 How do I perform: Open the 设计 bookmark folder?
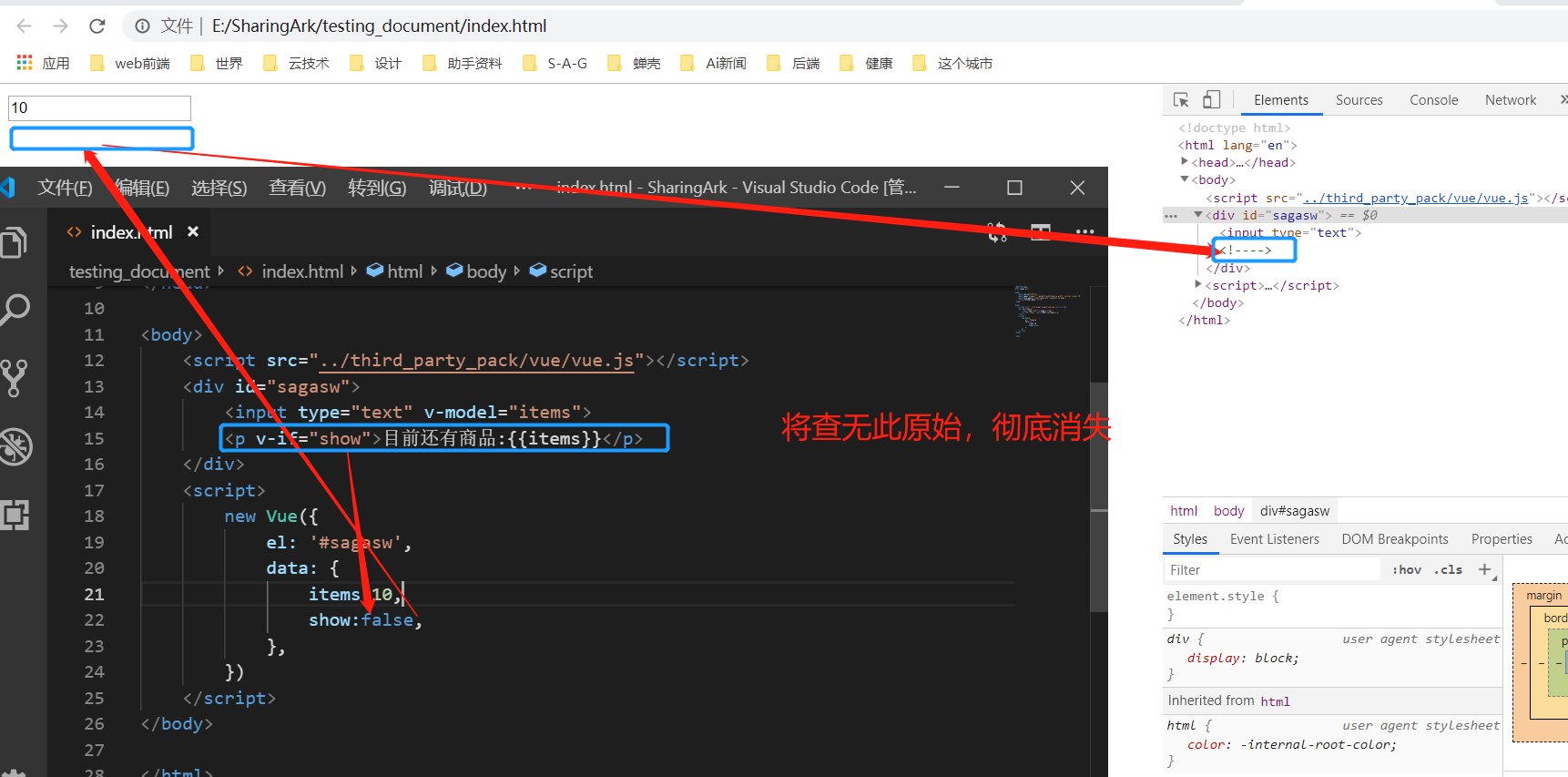coord(376,63)
